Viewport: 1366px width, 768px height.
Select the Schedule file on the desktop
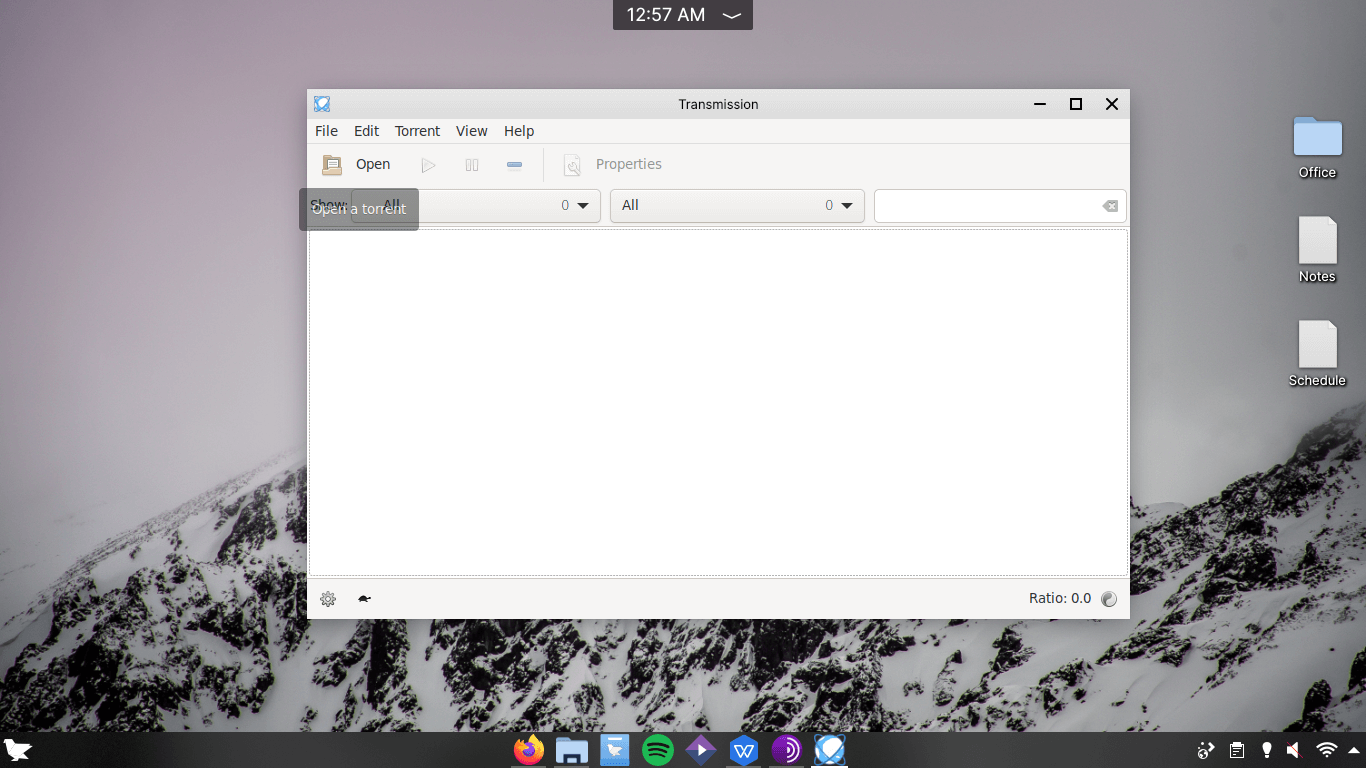coord(1317,355)
